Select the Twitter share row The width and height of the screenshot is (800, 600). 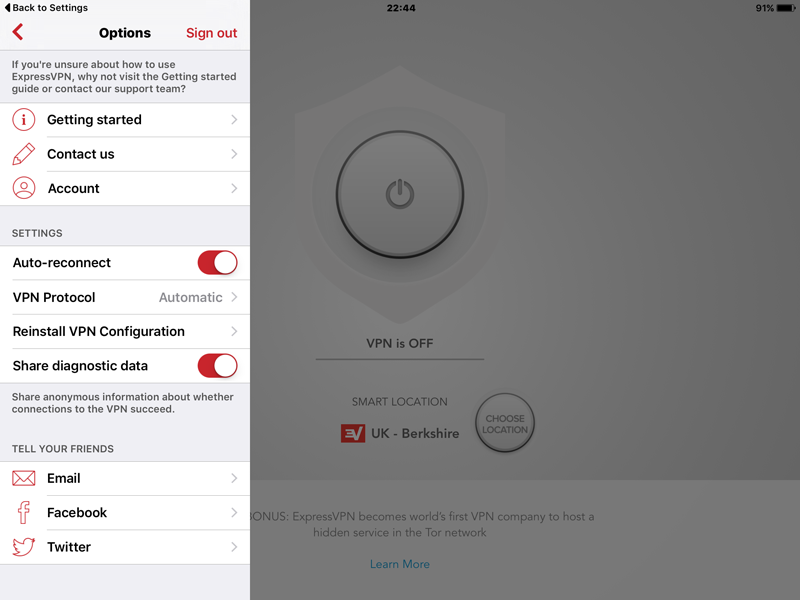[125, 547]
